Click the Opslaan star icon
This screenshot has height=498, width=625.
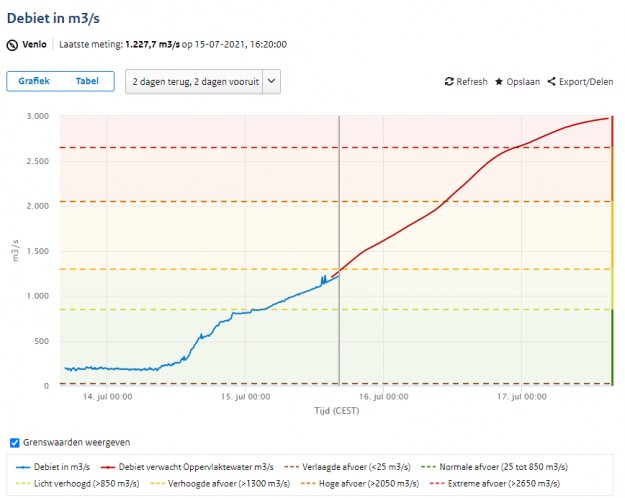[x=499, y=82]
